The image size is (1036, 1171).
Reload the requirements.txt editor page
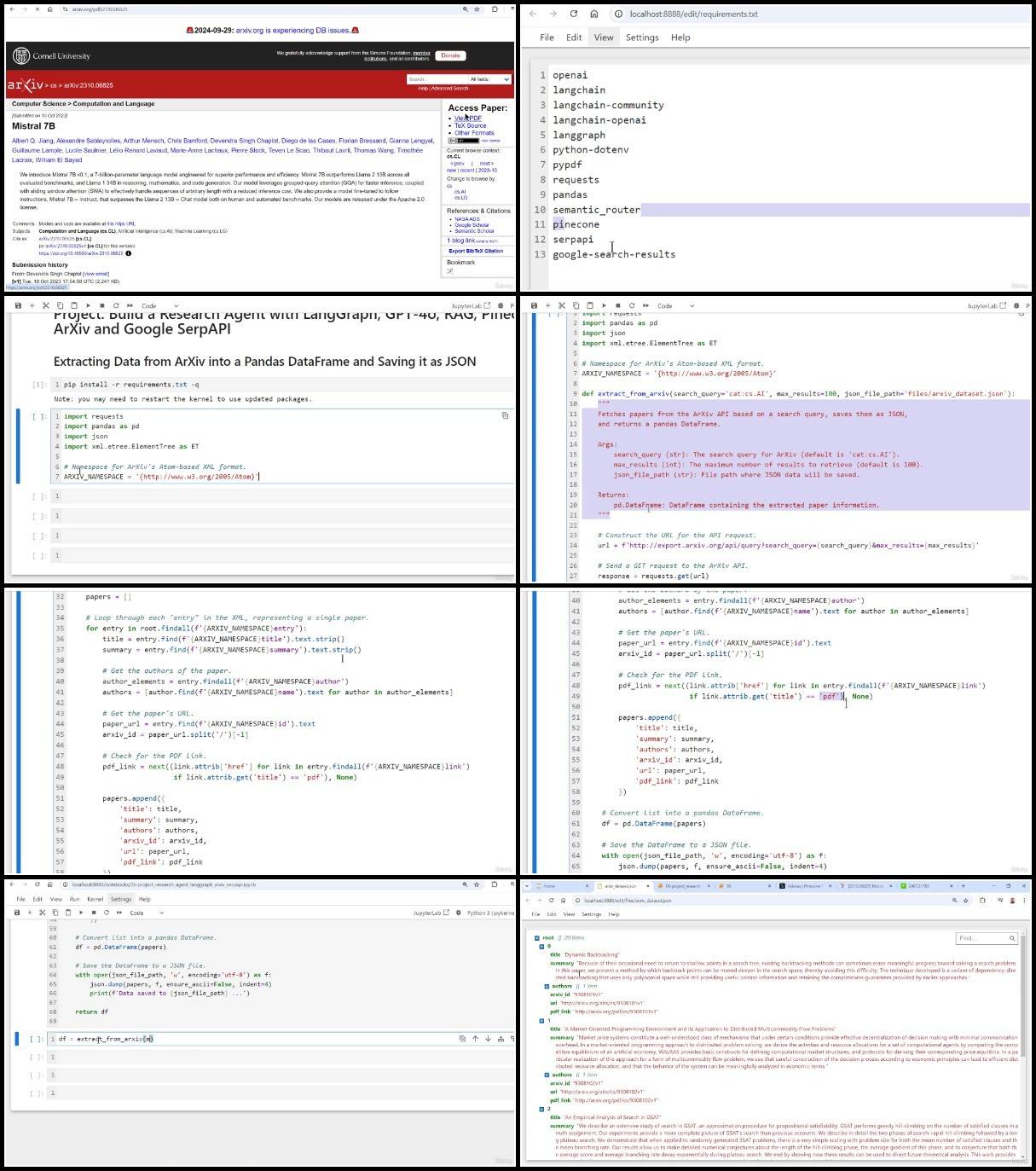click(x=574, y=14)
